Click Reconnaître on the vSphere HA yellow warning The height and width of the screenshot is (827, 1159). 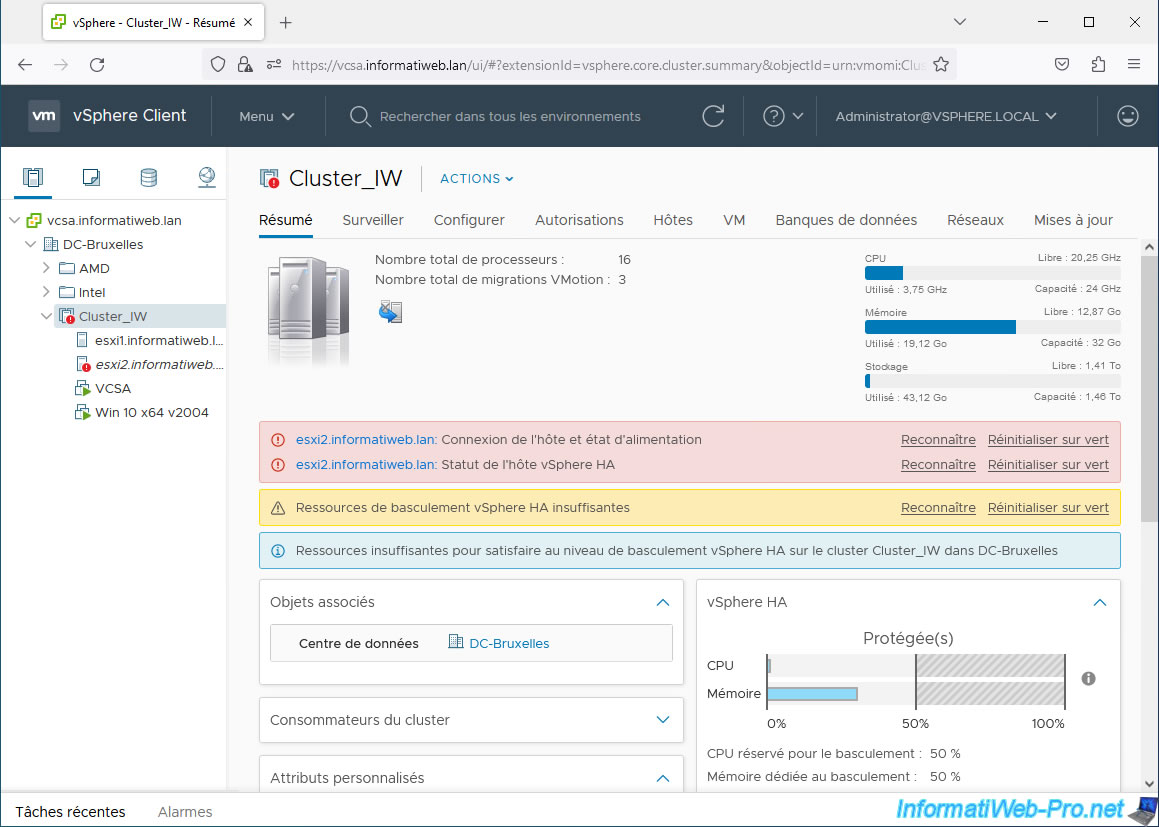coord(938,508)
